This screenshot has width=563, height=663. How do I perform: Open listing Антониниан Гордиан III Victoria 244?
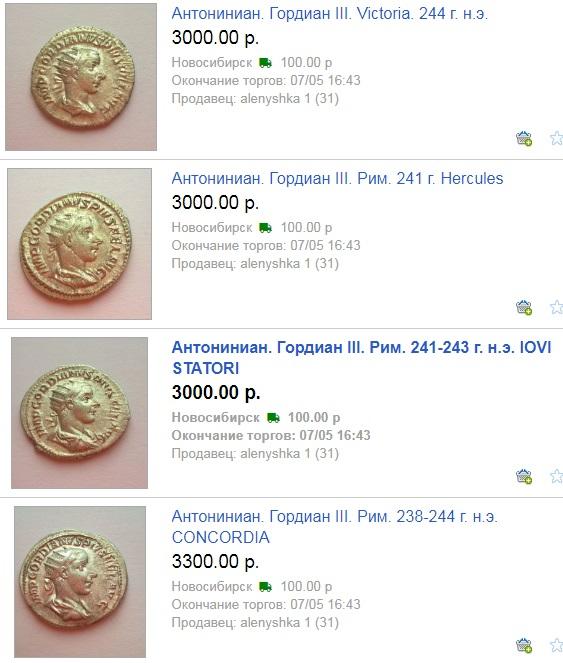[330, 14]
